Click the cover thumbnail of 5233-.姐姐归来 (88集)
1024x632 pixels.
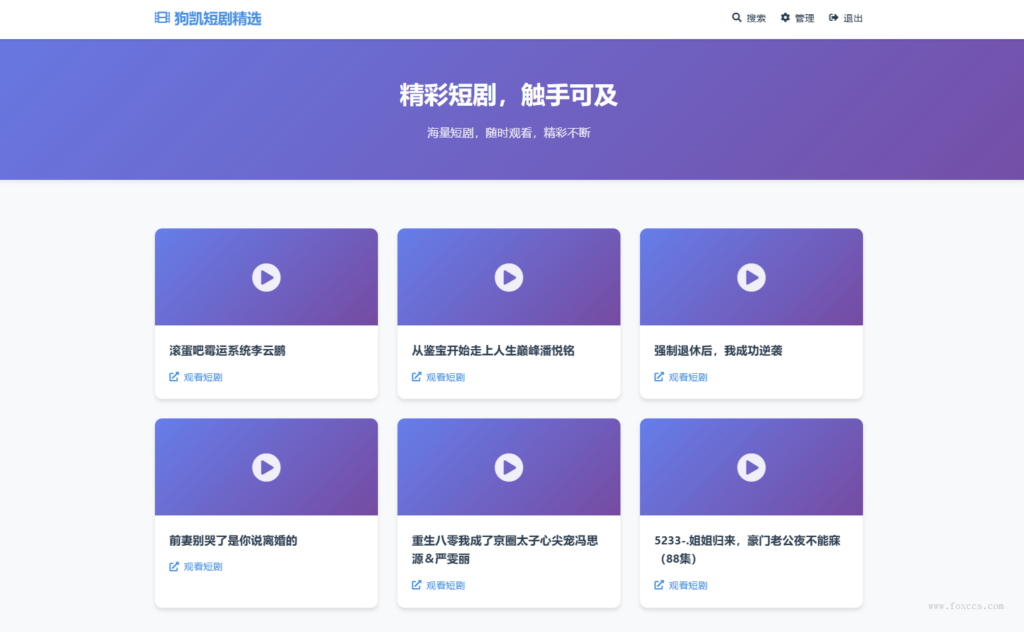click(x=751, y=466)
